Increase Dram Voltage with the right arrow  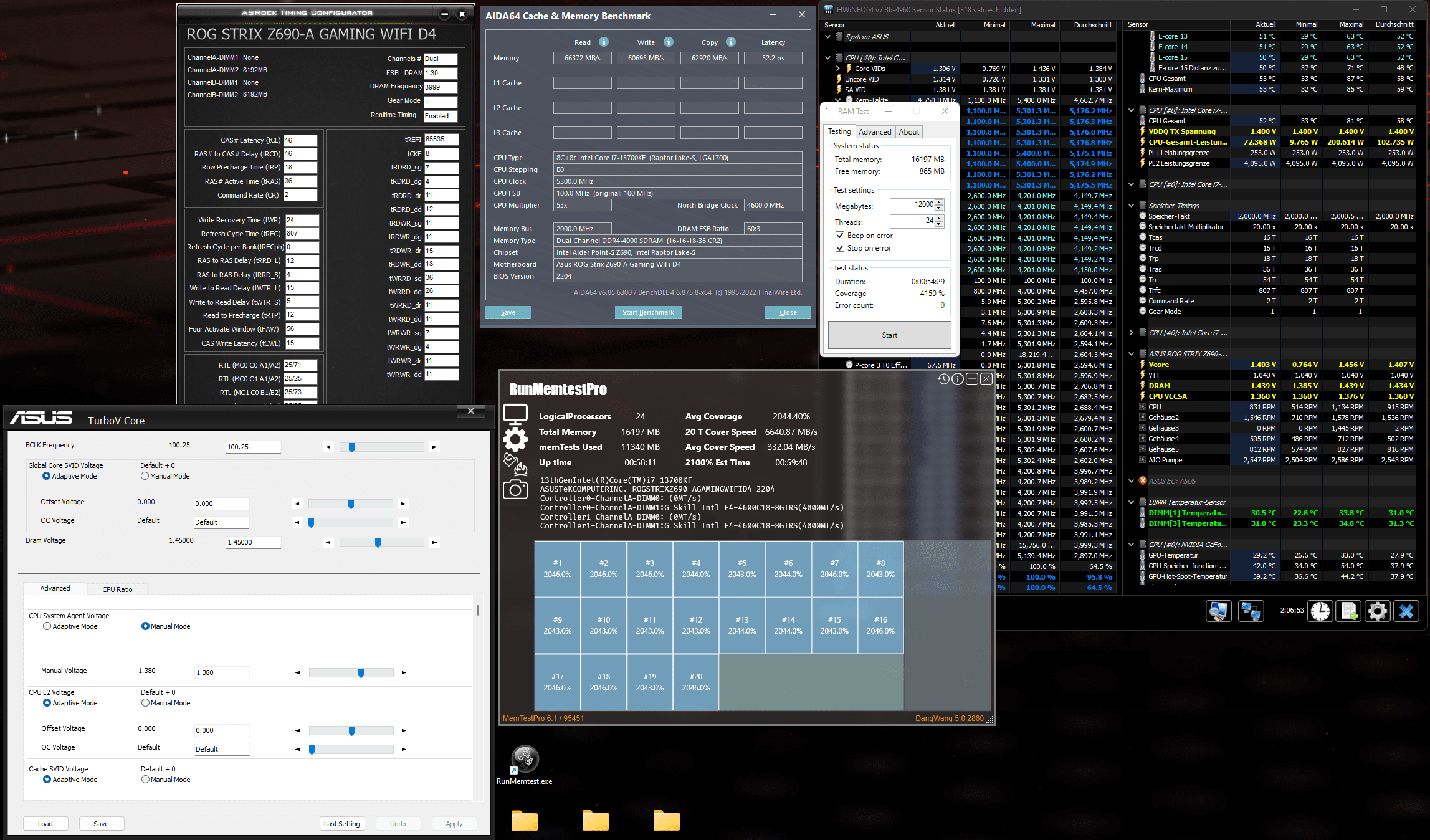point(434,542)
